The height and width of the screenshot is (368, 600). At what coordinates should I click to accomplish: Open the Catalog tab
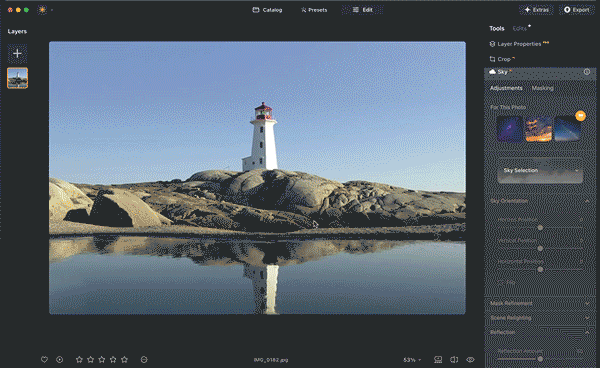point(267,10)
